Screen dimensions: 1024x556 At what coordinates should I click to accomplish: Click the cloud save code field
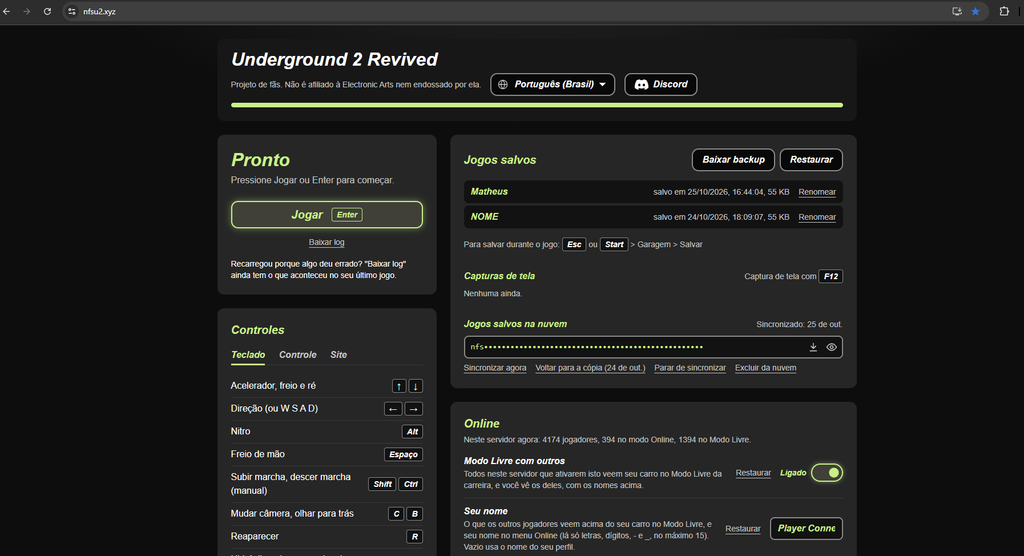pos(653,347)
